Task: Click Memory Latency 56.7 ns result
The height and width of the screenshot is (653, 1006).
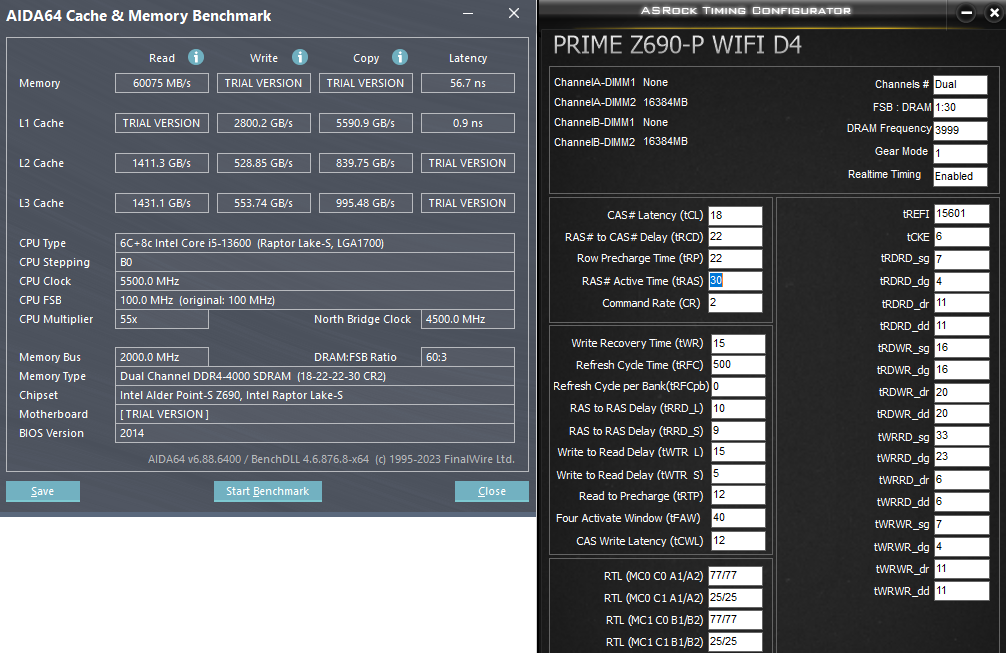Action: pyautogui.click(x=468, y=83)
